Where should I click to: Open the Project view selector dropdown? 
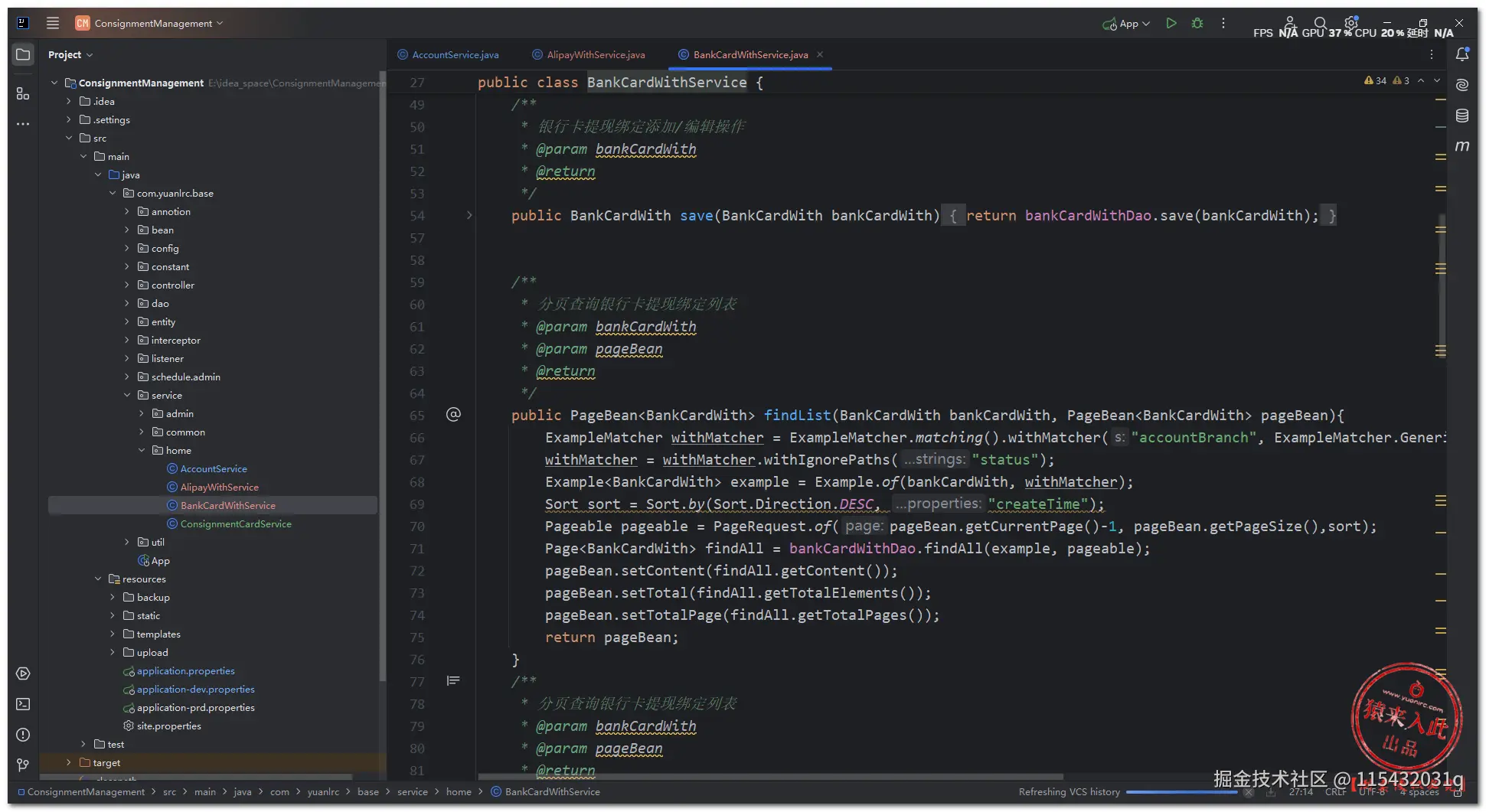coord(70,54)
